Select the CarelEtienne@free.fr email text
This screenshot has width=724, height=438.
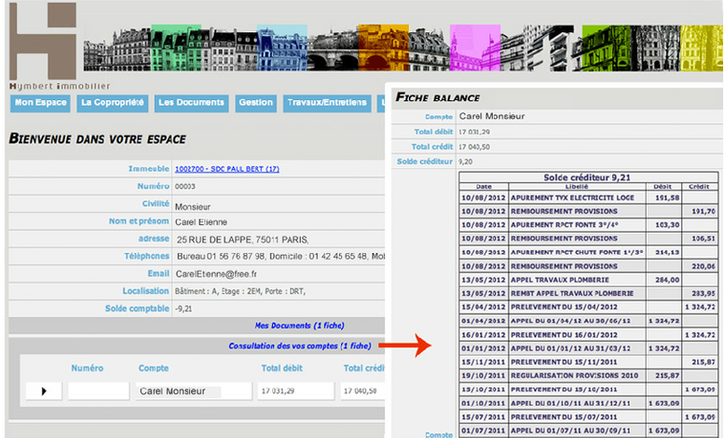point(216,274)
